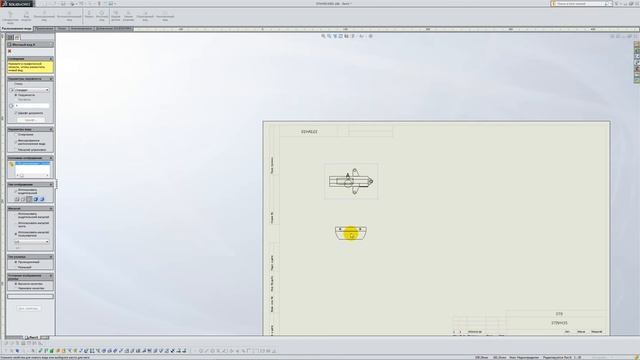
Task: Collapse the Detail View options section
Action: 51,129
